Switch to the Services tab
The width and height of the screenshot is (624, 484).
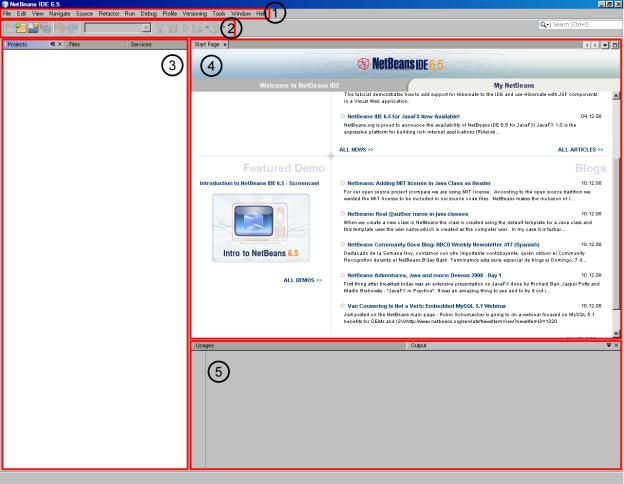point(141,45)
